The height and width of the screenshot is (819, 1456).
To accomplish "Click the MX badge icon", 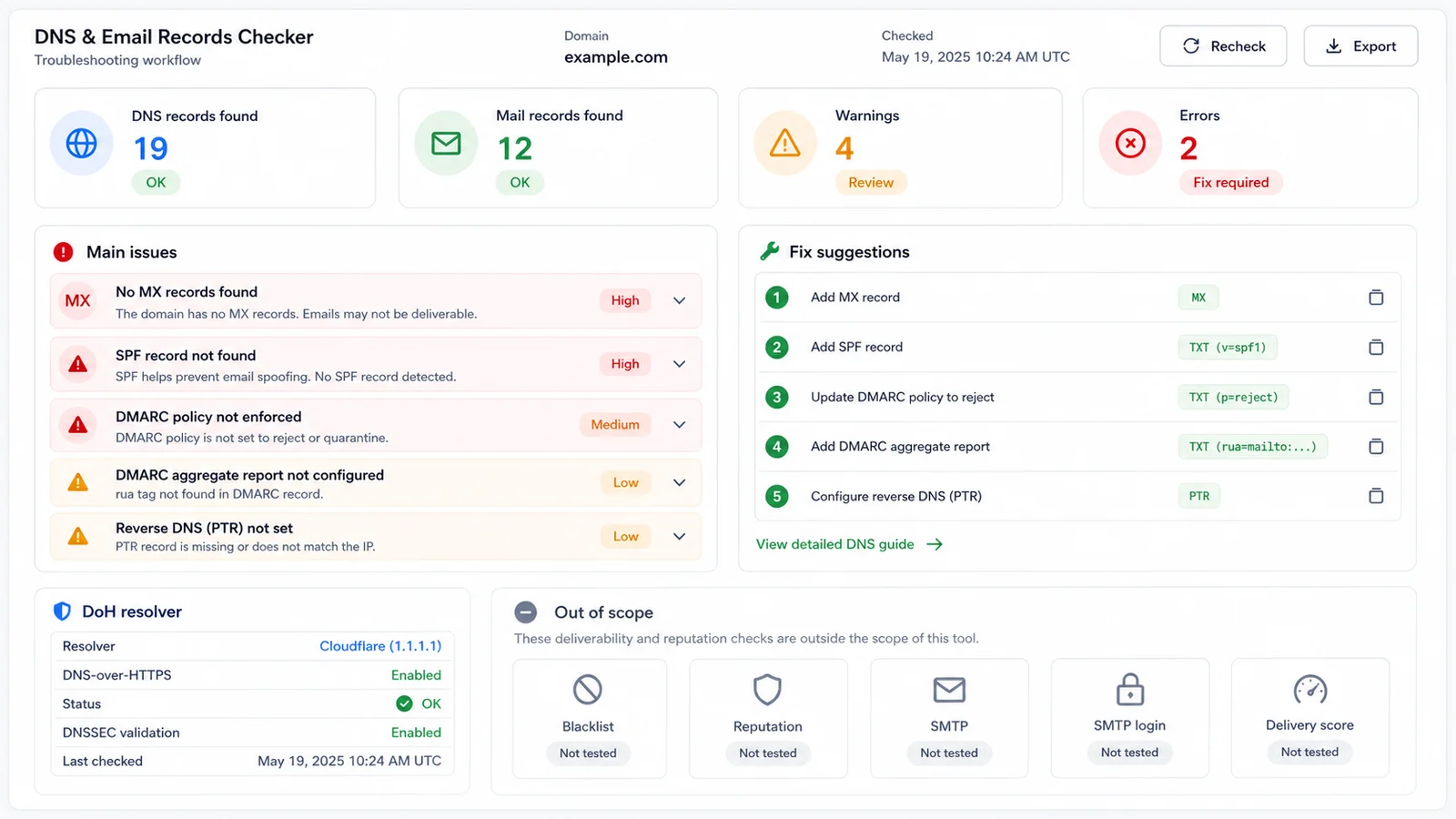I will (x=78, y=300).
